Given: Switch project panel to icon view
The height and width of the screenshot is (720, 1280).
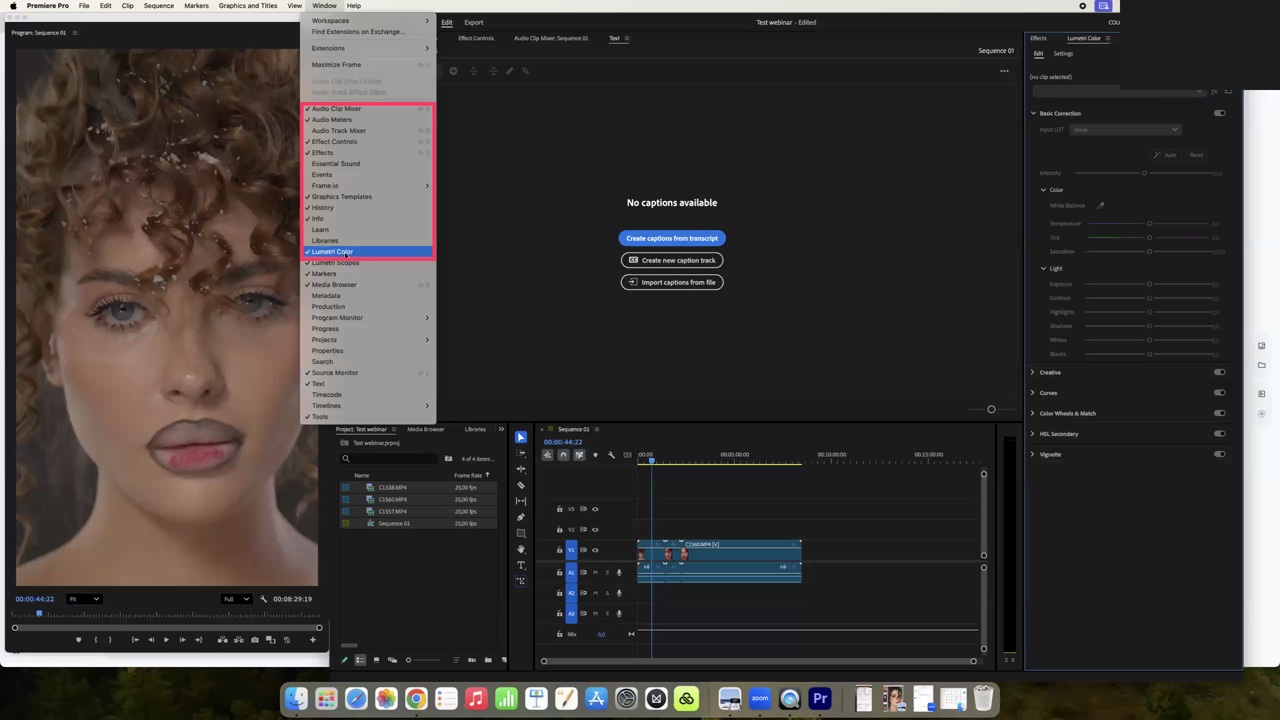Looking at the screenshot, I should [x=376, y=660].
